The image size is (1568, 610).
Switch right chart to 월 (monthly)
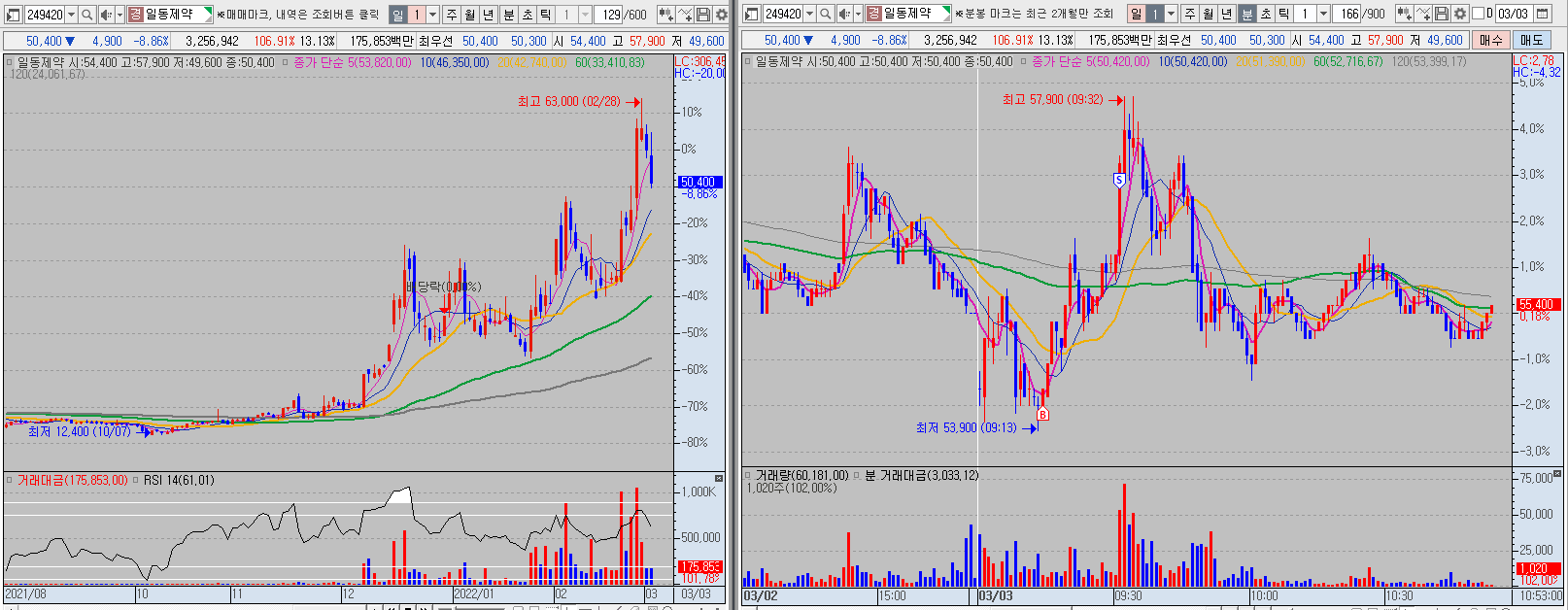pos(1209,15)
